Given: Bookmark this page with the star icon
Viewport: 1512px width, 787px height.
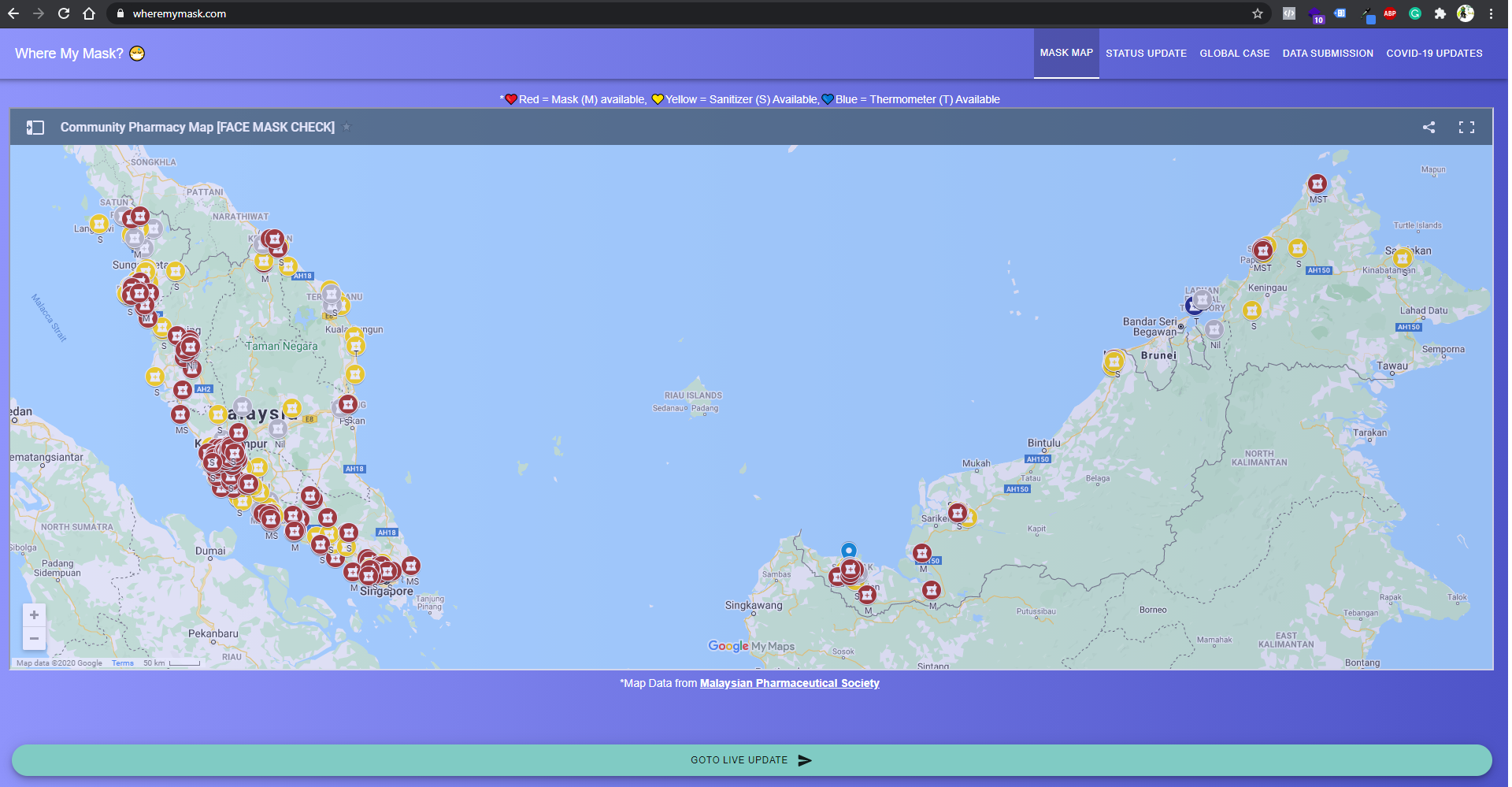Looking at the screenshot, I should (x=1257, y=13).
